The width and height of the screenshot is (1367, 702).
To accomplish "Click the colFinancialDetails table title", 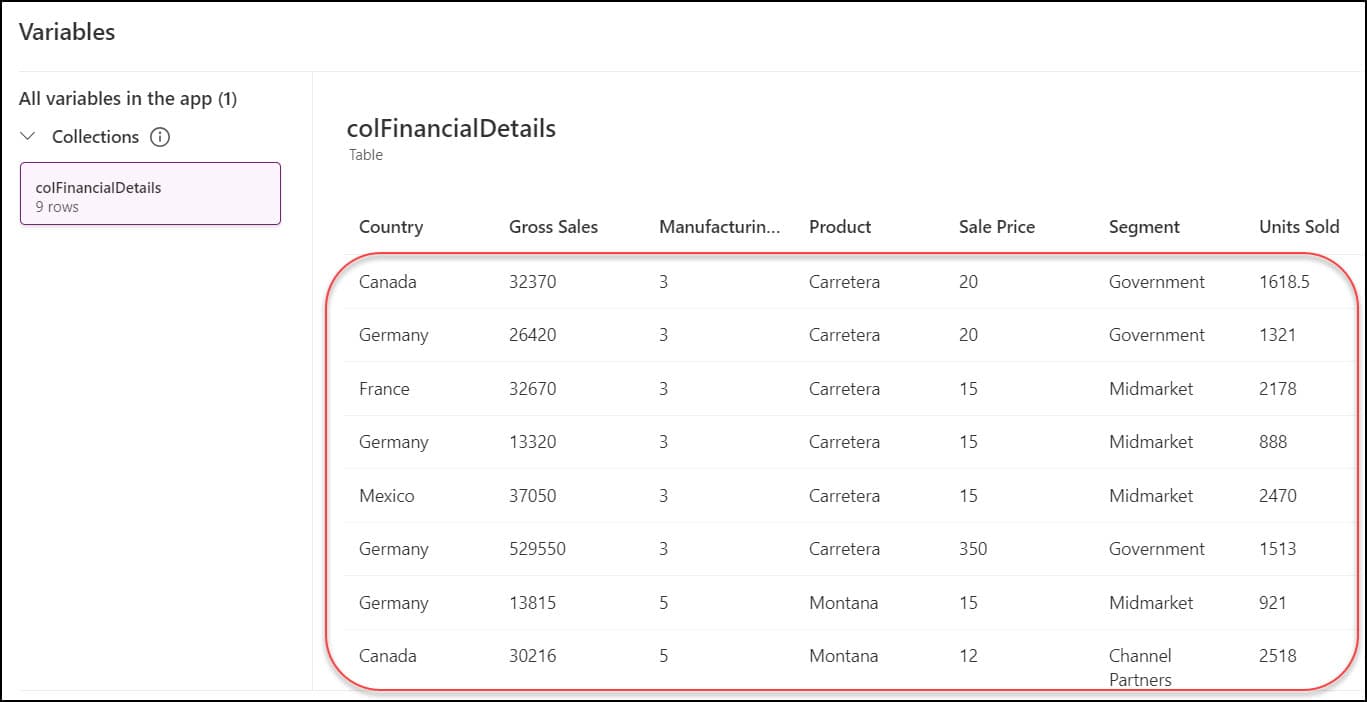I will [451, 128].
